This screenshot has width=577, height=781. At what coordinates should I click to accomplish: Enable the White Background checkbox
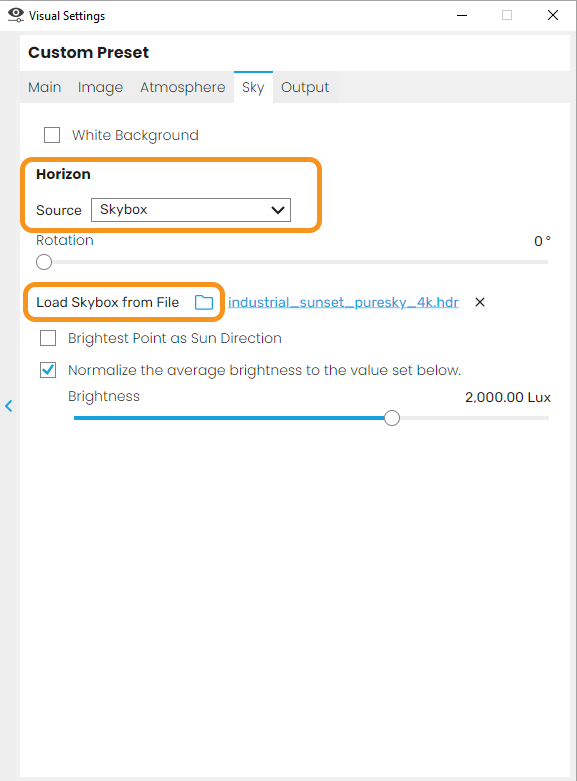[x=52, y=135]
